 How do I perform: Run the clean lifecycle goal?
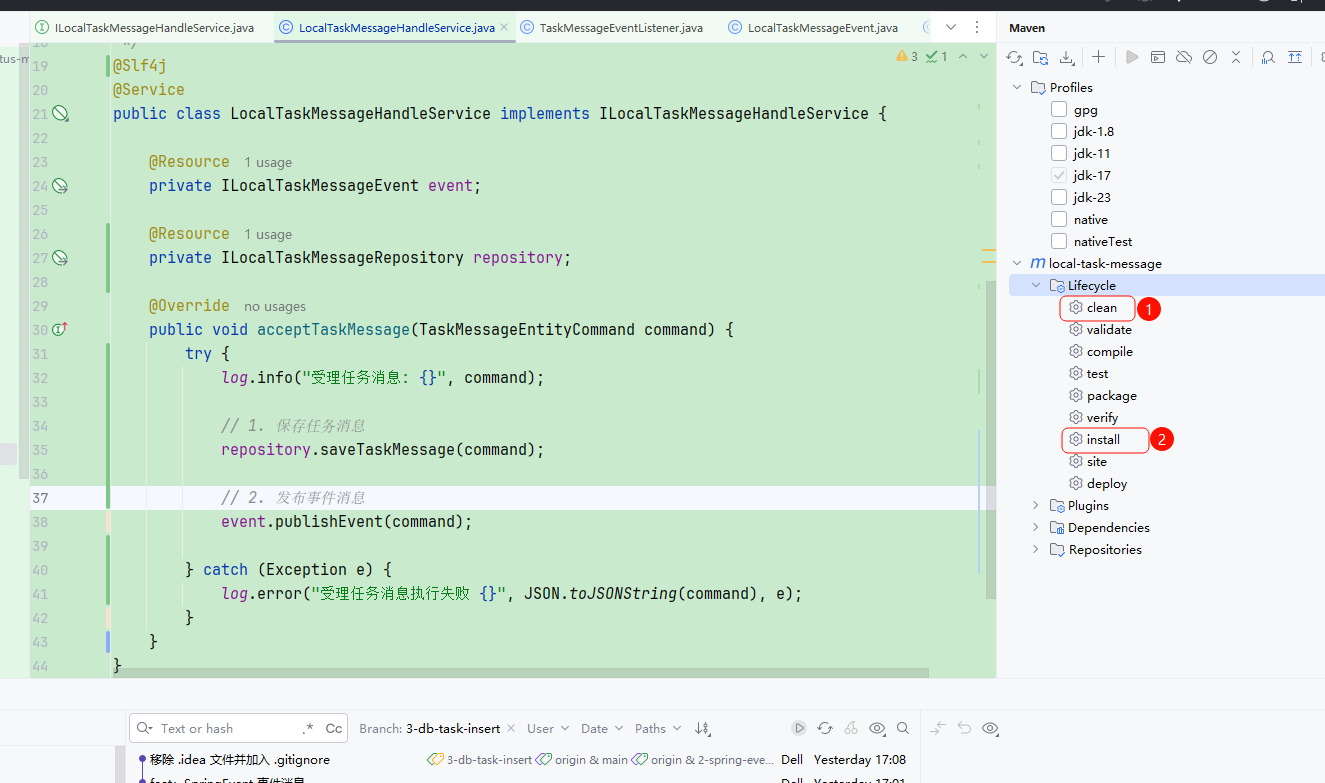click(1101, 307)
